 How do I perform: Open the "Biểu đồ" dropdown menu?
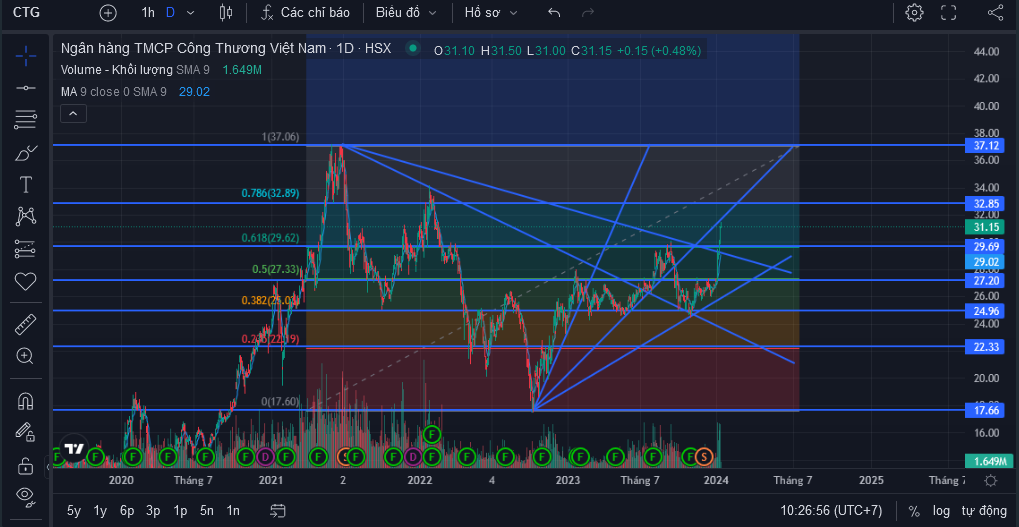(x=406, y=12)
